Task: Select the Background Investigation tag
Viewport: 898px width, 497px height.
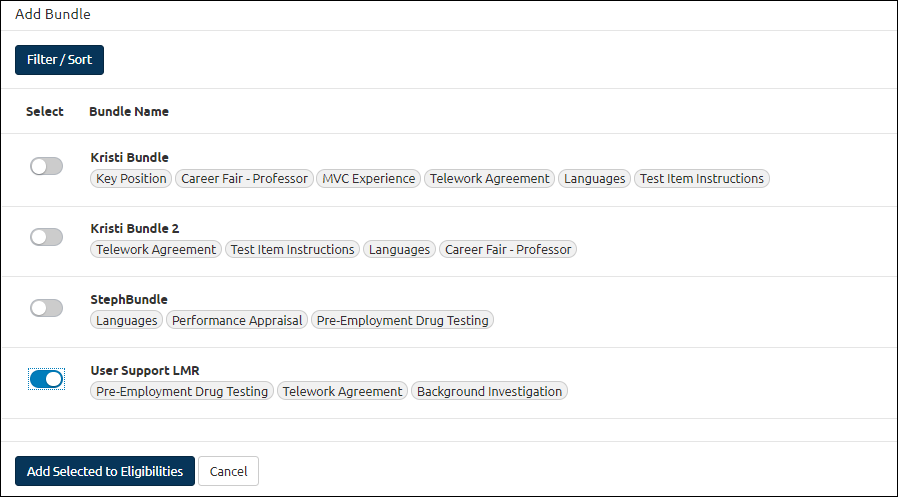Action: coord(490,392)
